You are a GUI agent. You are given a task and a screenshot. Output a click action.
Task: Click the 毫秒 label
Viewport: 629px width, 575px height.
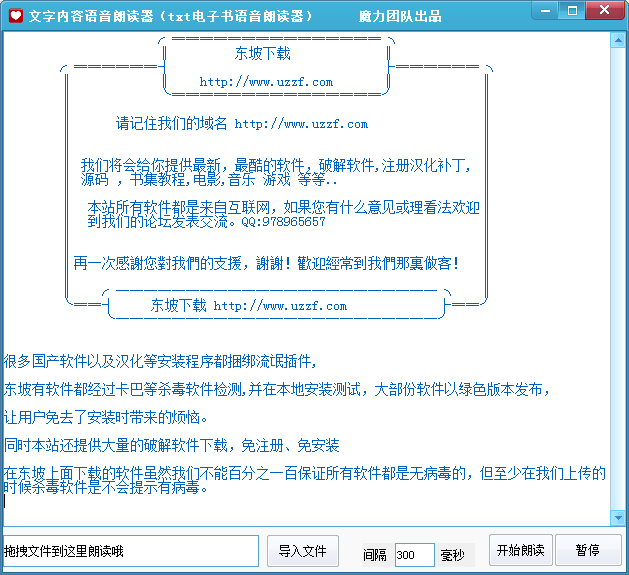click(452, 555)
